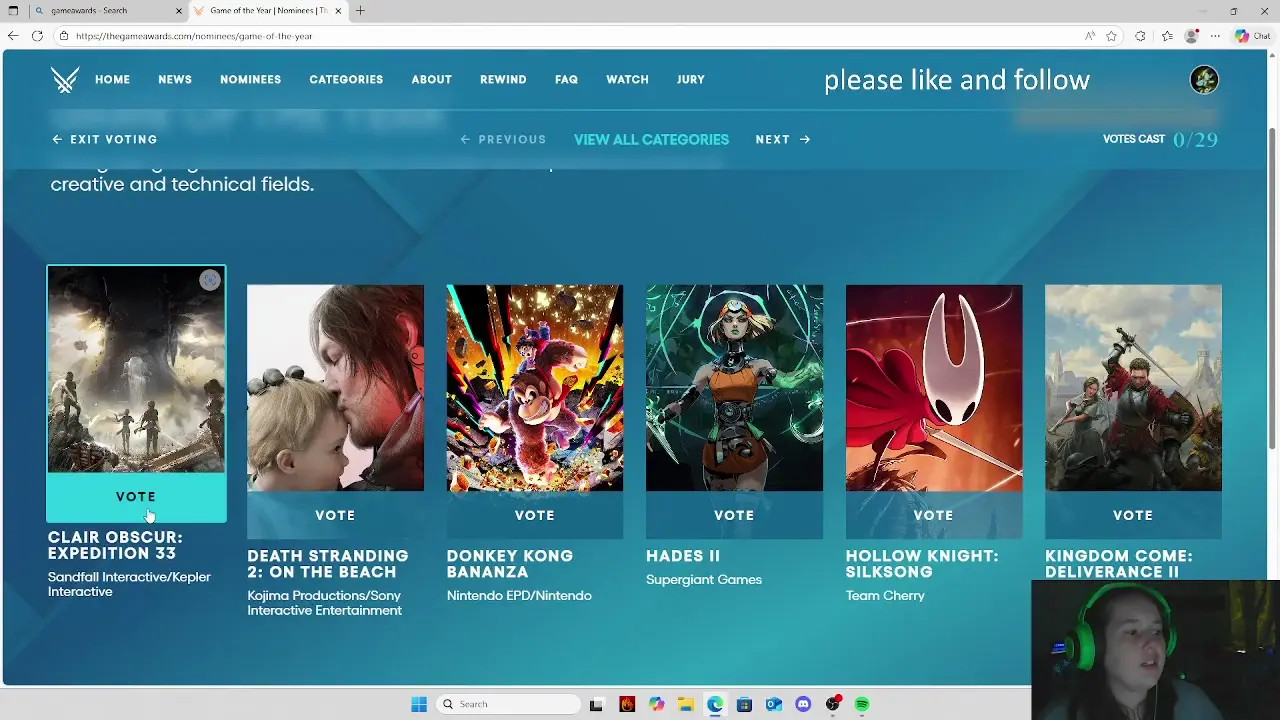This screenshot has height=720, width=1280.
Task: Click the Windows taskbar Search box
Action: 507,704
